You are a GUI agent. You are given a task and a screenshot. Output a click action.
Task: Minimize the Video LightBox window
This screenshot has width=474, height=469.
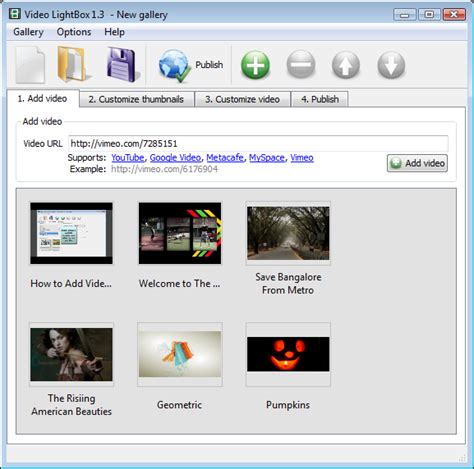click(x=405, y=15)
